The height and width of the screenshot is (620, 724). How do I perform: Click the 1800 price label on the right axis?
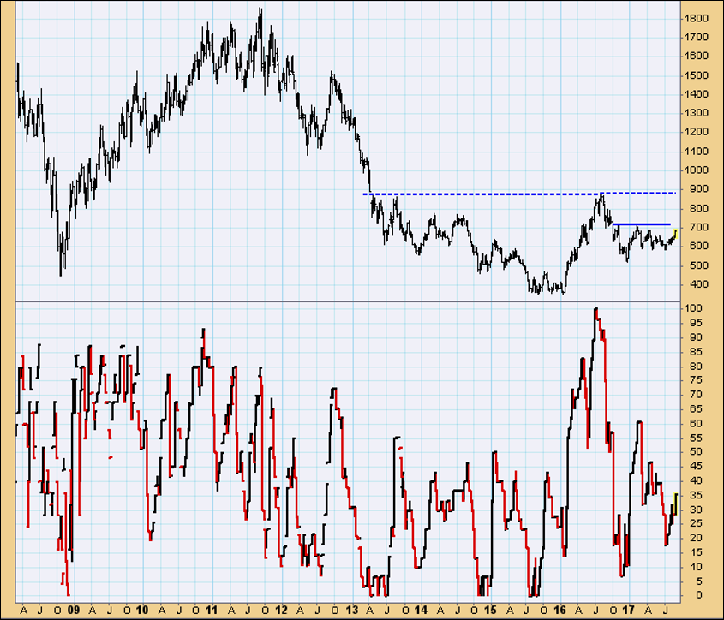click(697, 19)
